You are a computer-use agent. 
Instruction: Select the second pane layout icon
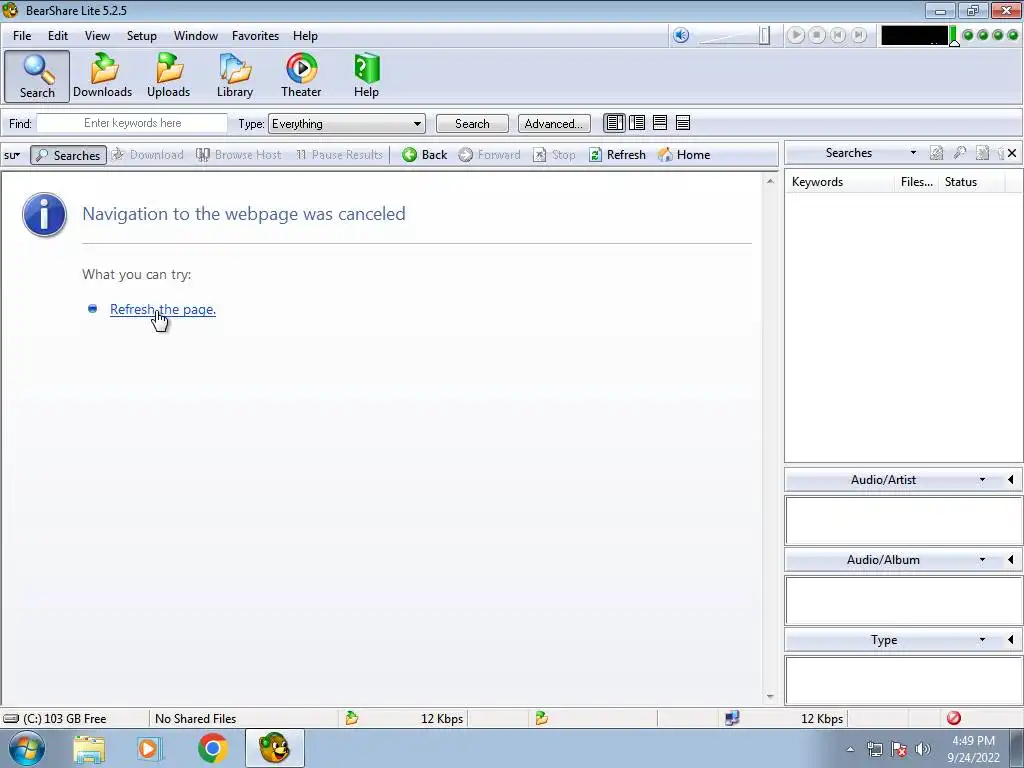[x=637, y=123]
